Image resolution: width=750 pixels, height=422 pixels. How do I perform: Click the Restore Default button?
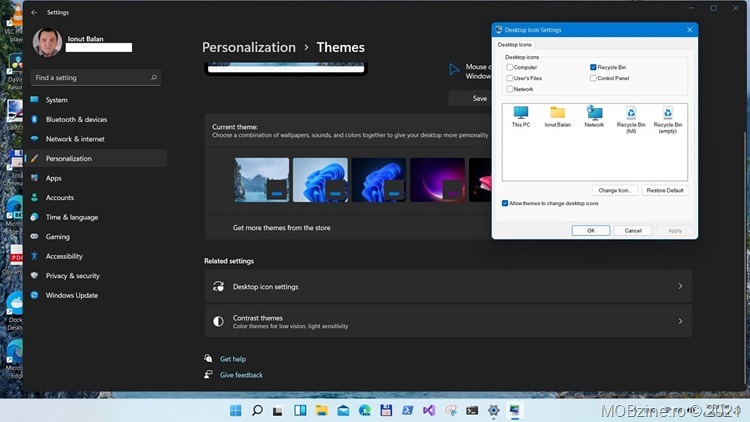(x=665, y=190)
